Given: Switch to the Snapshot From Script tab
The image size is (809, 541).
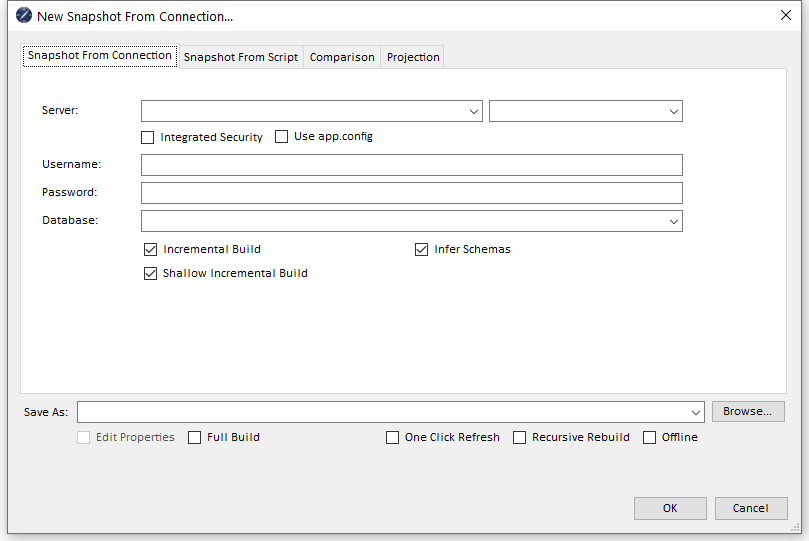Looking at the screenshot, I should [x=241, y=57].
